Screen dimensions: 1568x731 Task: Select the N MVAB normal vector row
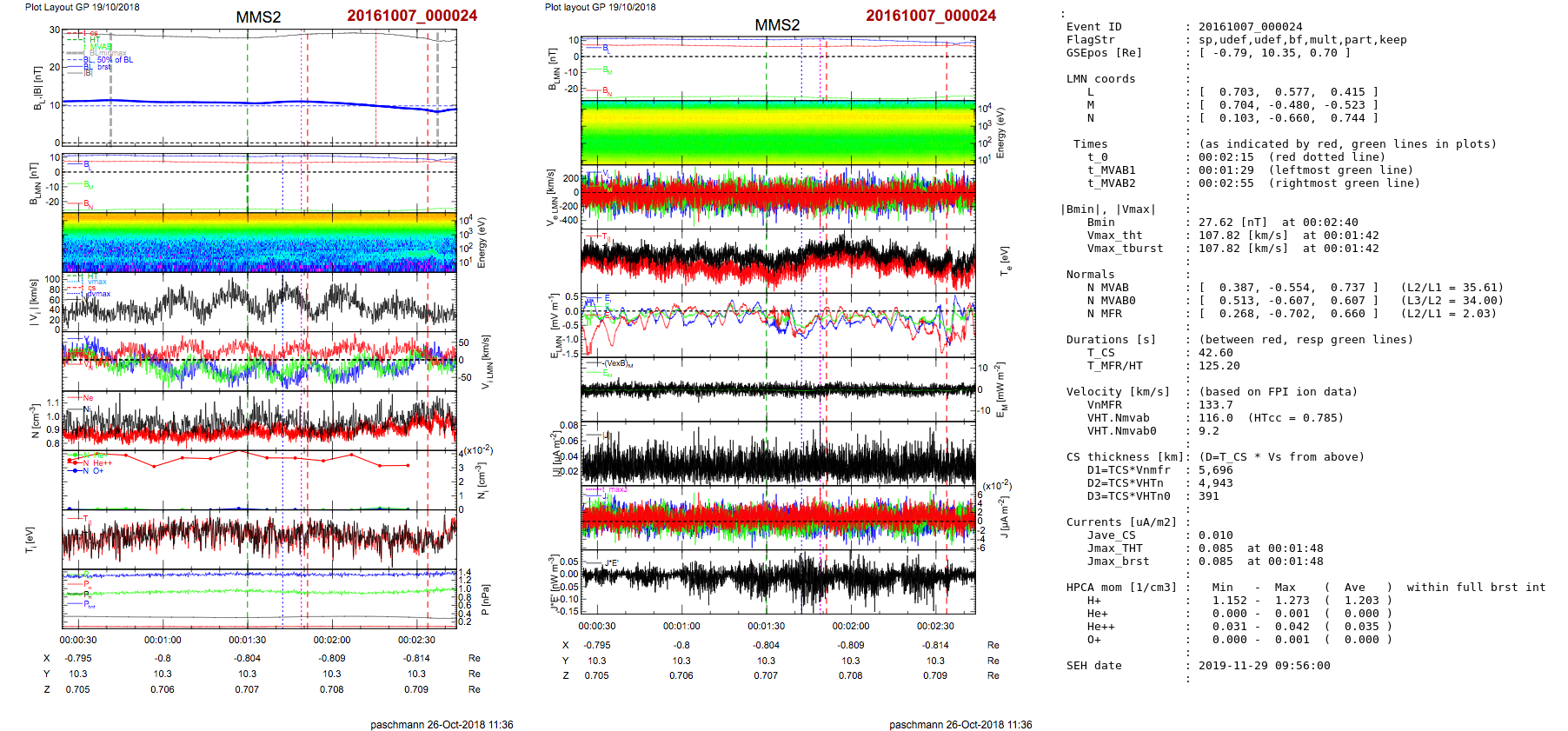click(1288, 288)
